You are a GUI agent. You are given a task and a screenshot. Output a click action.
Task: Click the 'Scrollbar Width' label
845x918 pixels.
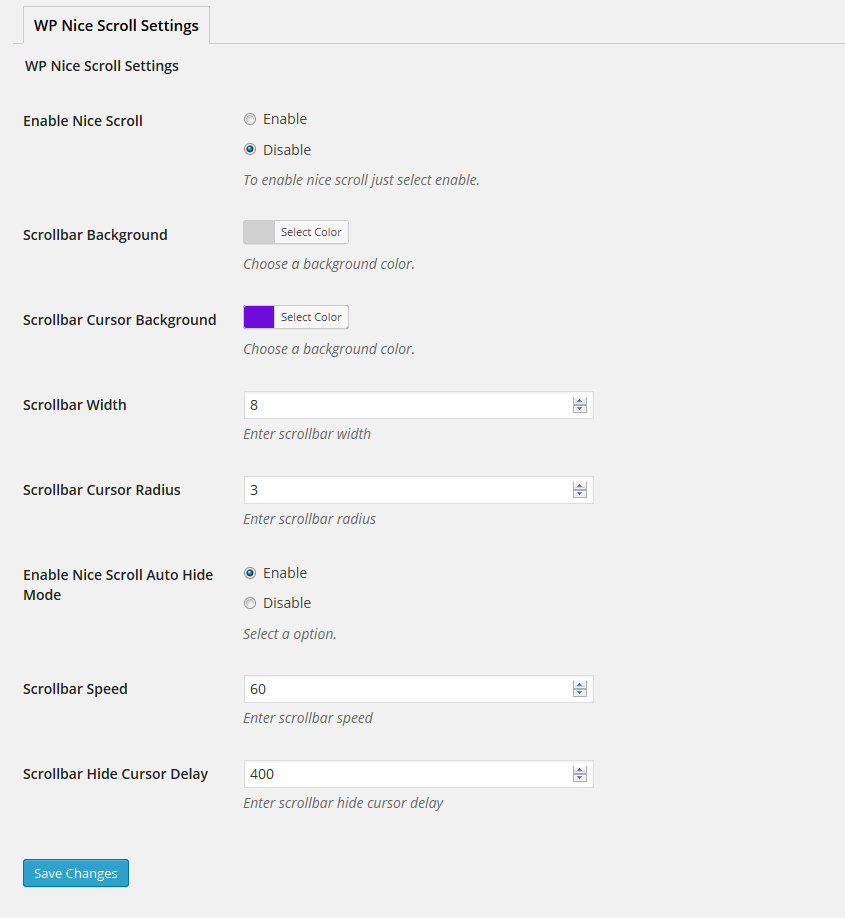74,405
